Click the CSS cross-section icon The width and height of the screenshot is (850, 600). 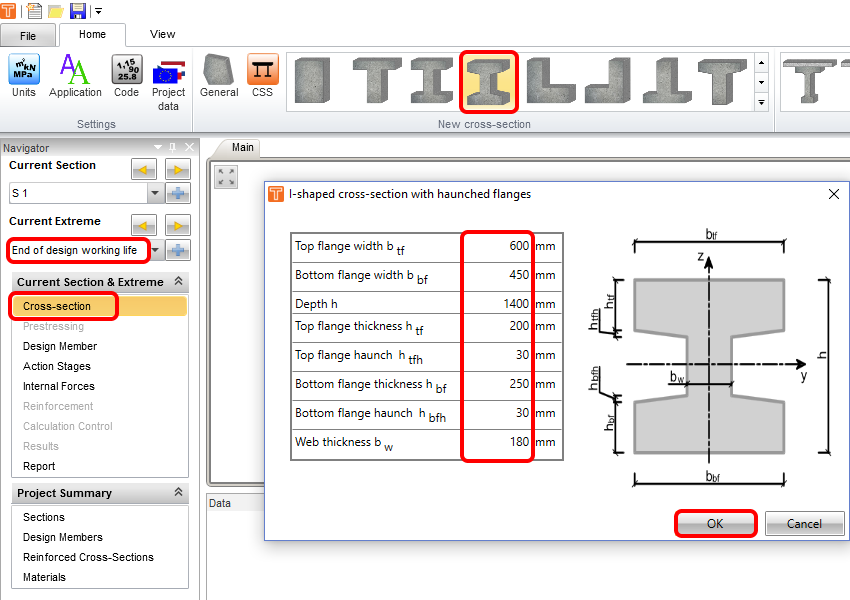click(x=262, y=77)
